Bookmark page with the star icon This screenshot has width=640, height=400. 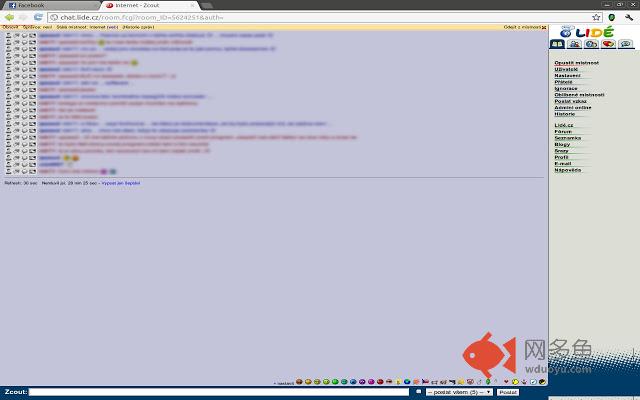click(x=597, y=17)
